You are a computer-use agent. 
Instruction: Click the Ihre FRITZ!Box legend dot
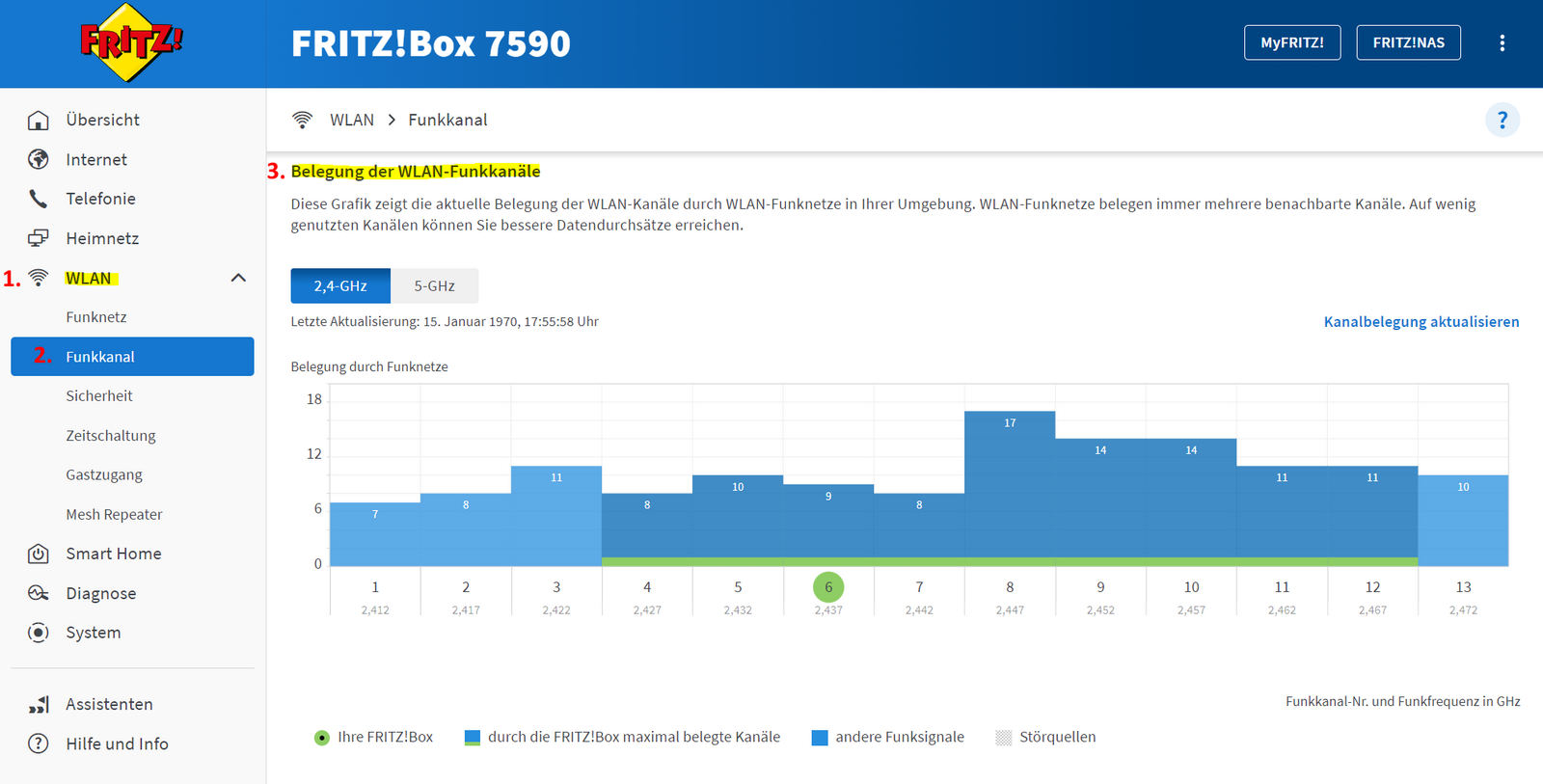point(322,738)
